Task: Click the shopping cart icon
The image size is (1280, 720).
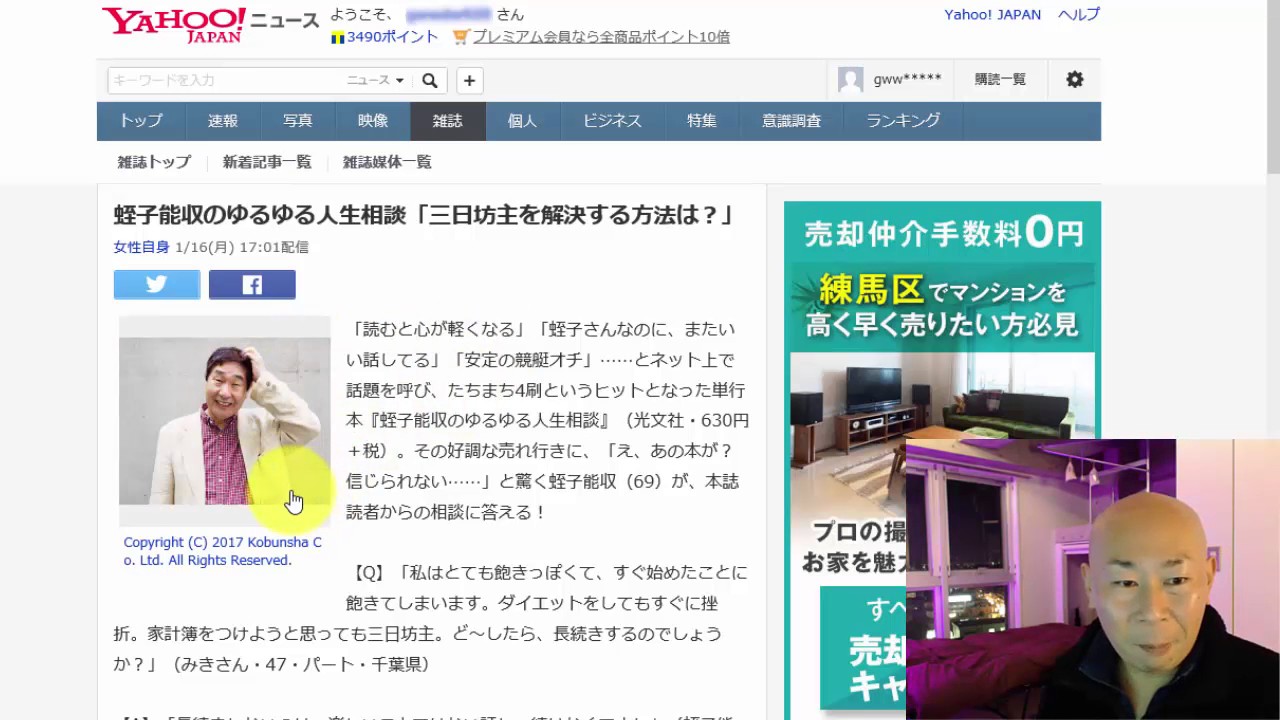Action: pyautogui.click(x=461, y=37)
